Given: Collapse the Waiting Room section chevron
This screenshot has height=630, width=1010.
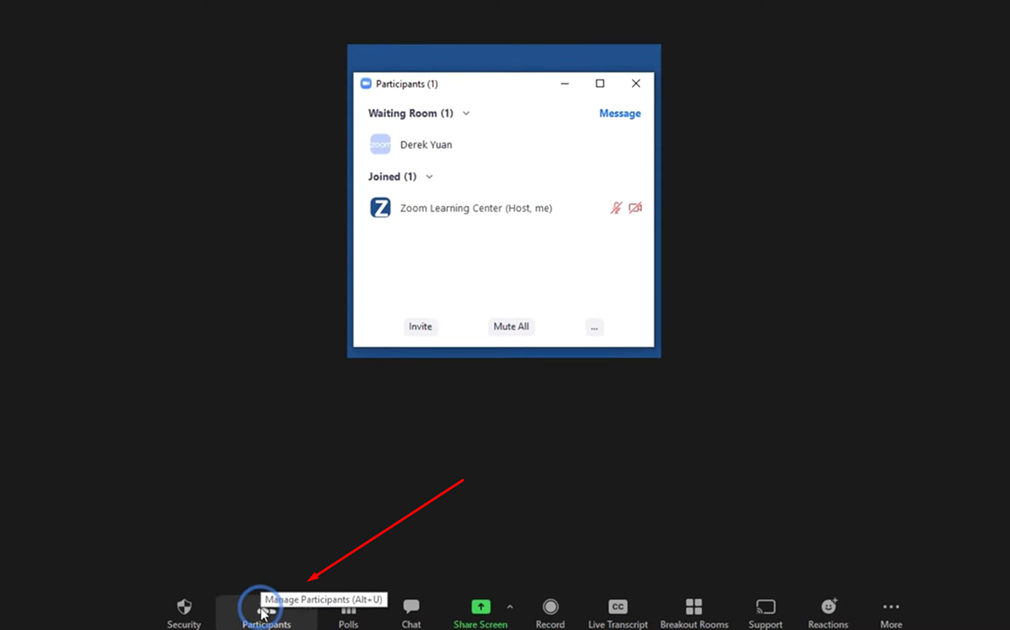Looking at the screenshot, I should click(466, 114).
